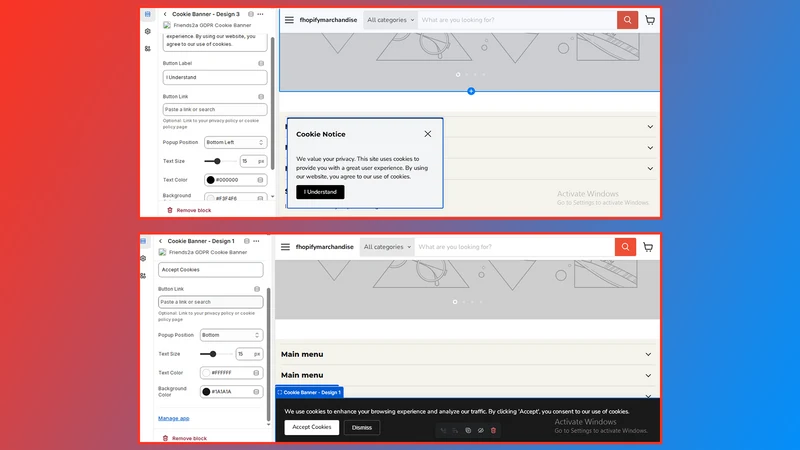Viewport: 800px width, 450px height.
Task: Click search box in bottom store preview
Action: pos(514,247)
